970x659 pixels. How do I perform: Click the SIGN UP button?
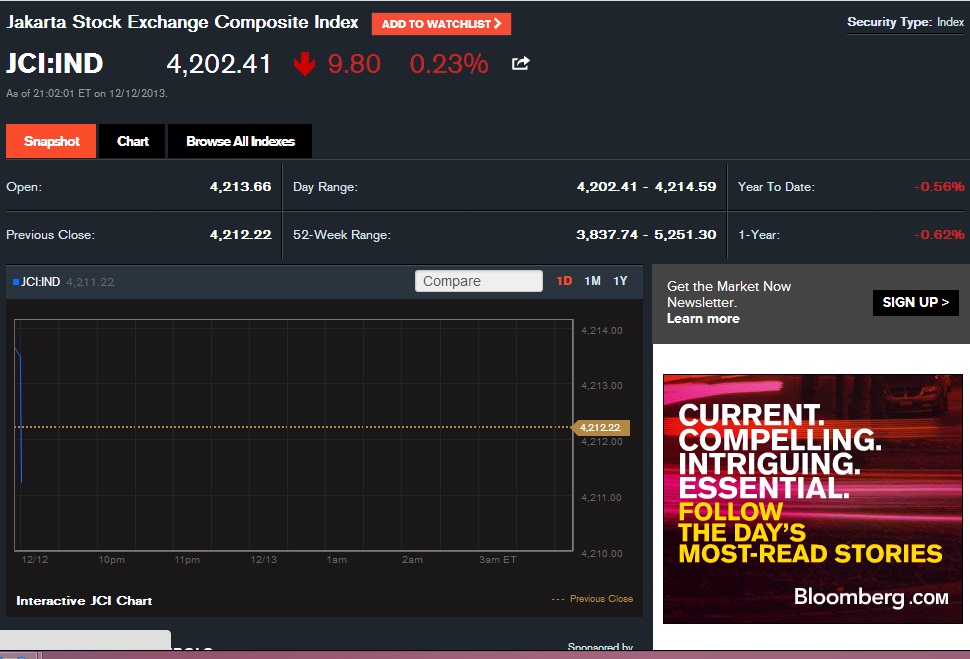916,303
